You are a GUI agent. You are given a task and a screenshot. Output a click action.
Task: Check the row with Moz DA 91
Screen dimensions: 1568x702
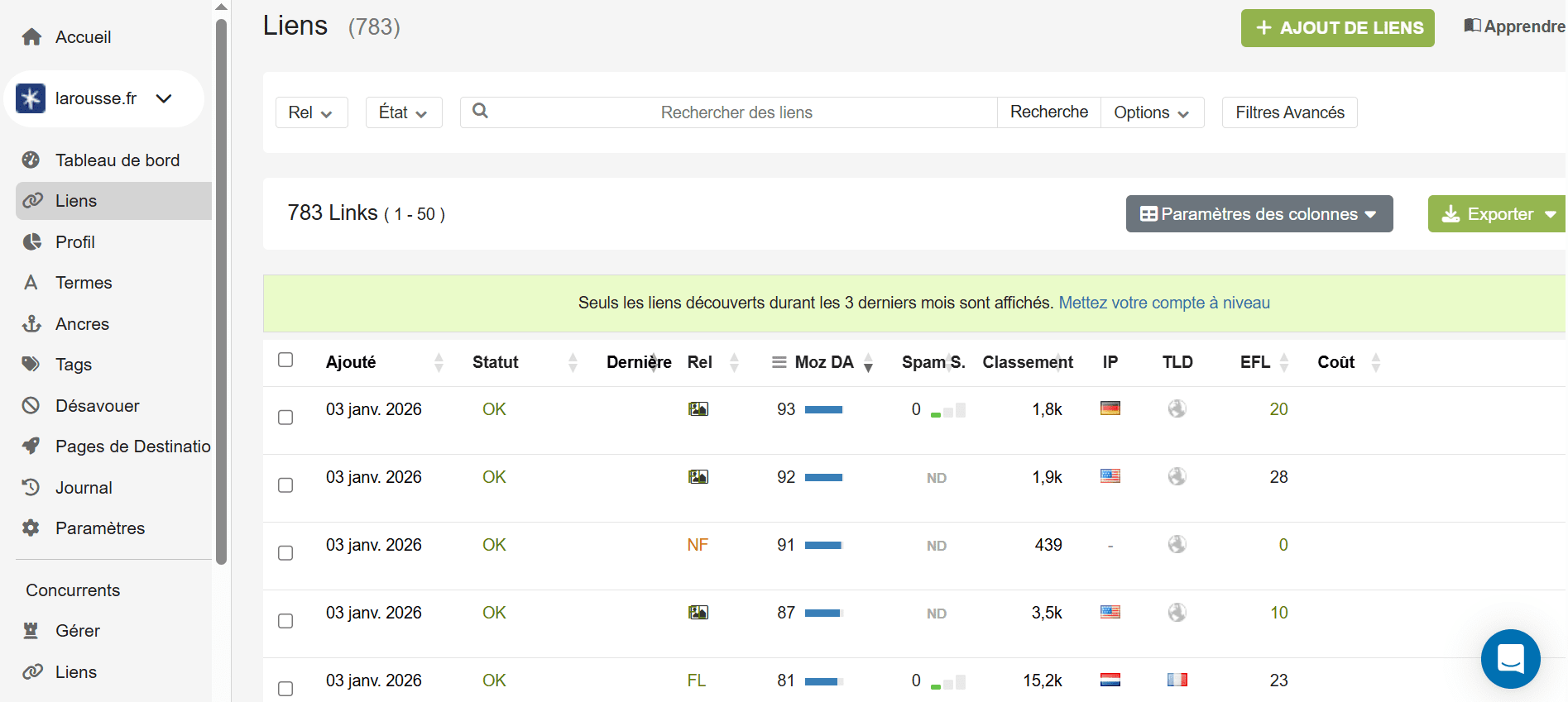click(285, 553)
